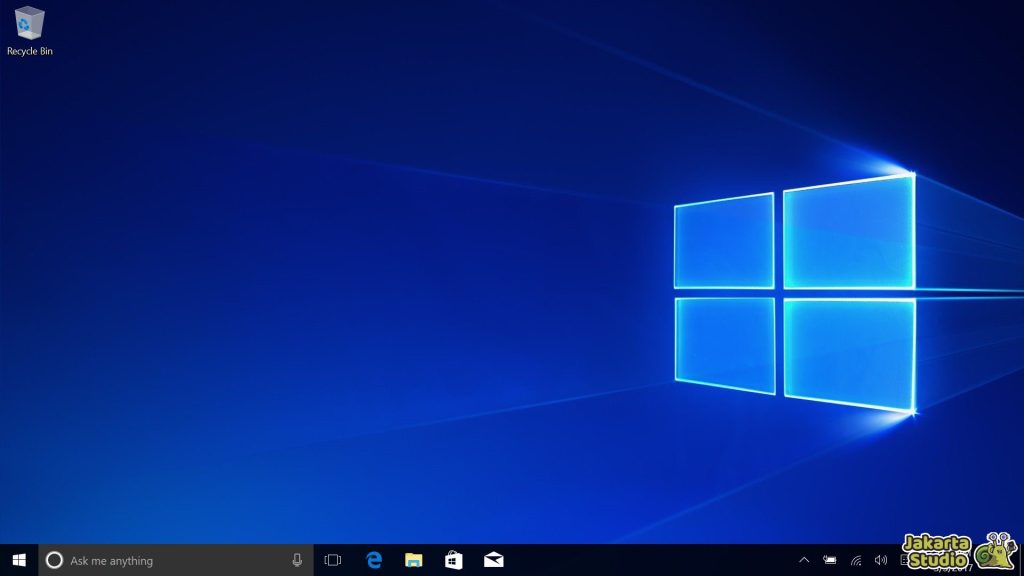Open the volume slider via the speaker icon
This screenshot has height=576, width=1024.
(883, 560)
